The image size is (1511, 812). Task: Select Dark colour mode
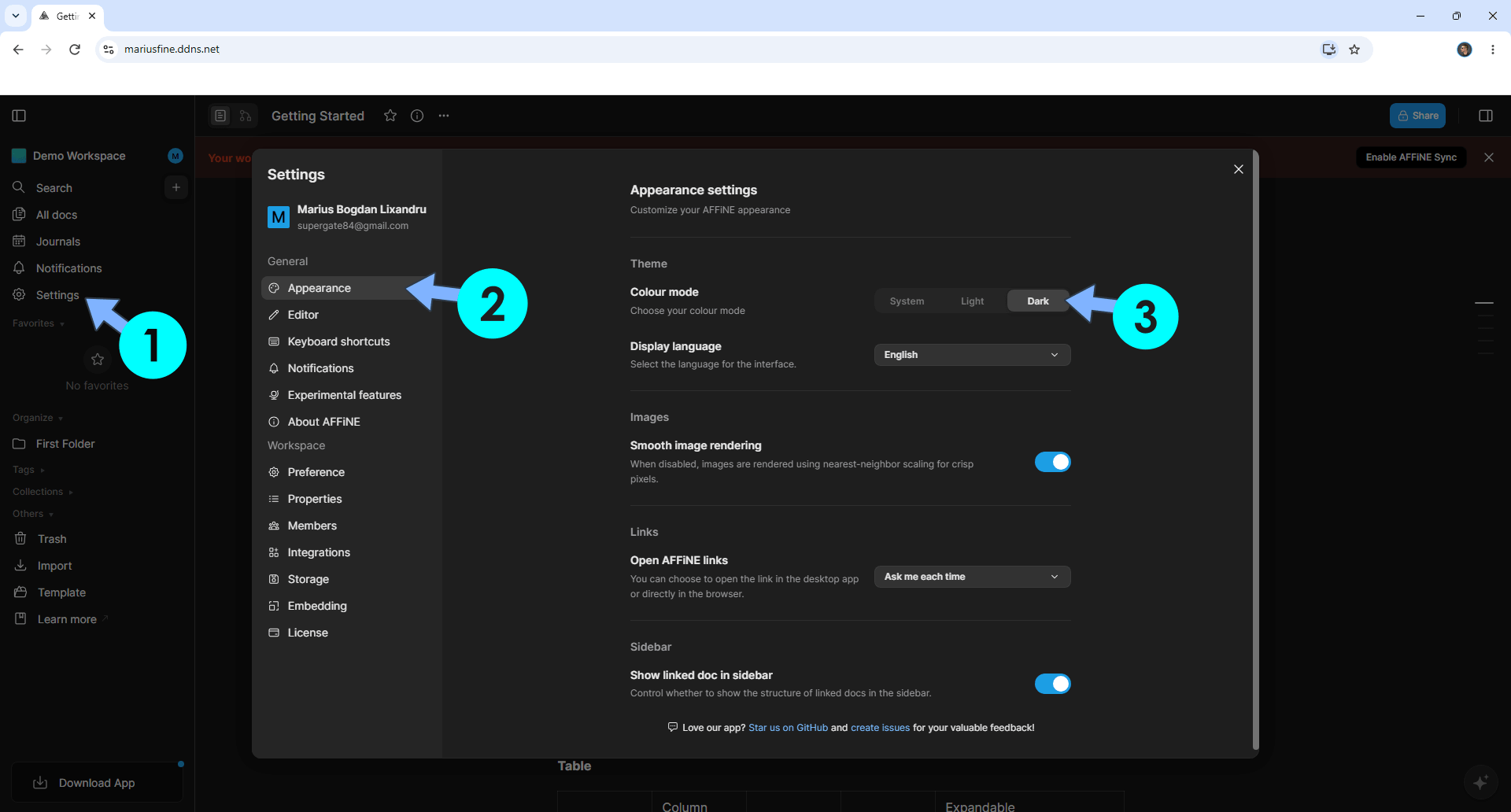click(1038, 301)
